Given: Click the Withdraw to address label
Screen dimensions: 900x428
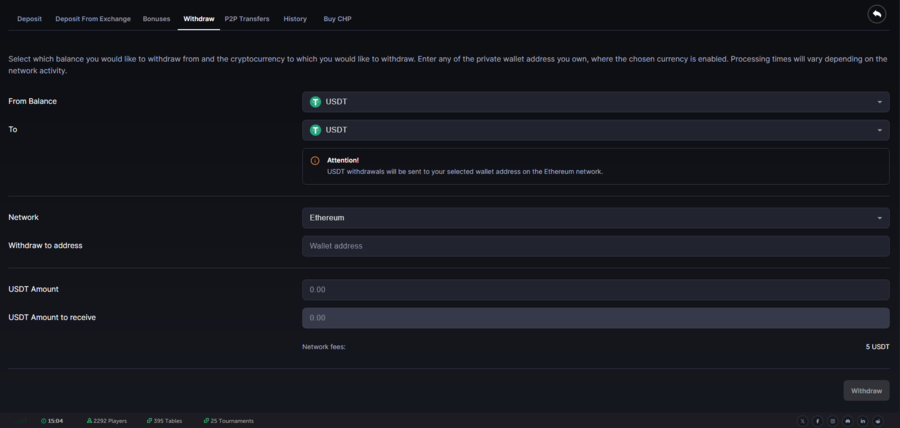Looking at the screenshot, I should pyautogui.click(x=45, y=246).
